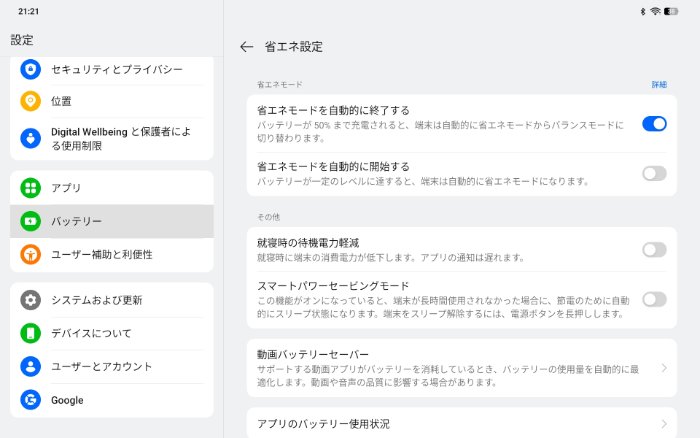Enable スマートパワーセービングモード switch
Screen dimensions: 700x438
click(654, 299)
